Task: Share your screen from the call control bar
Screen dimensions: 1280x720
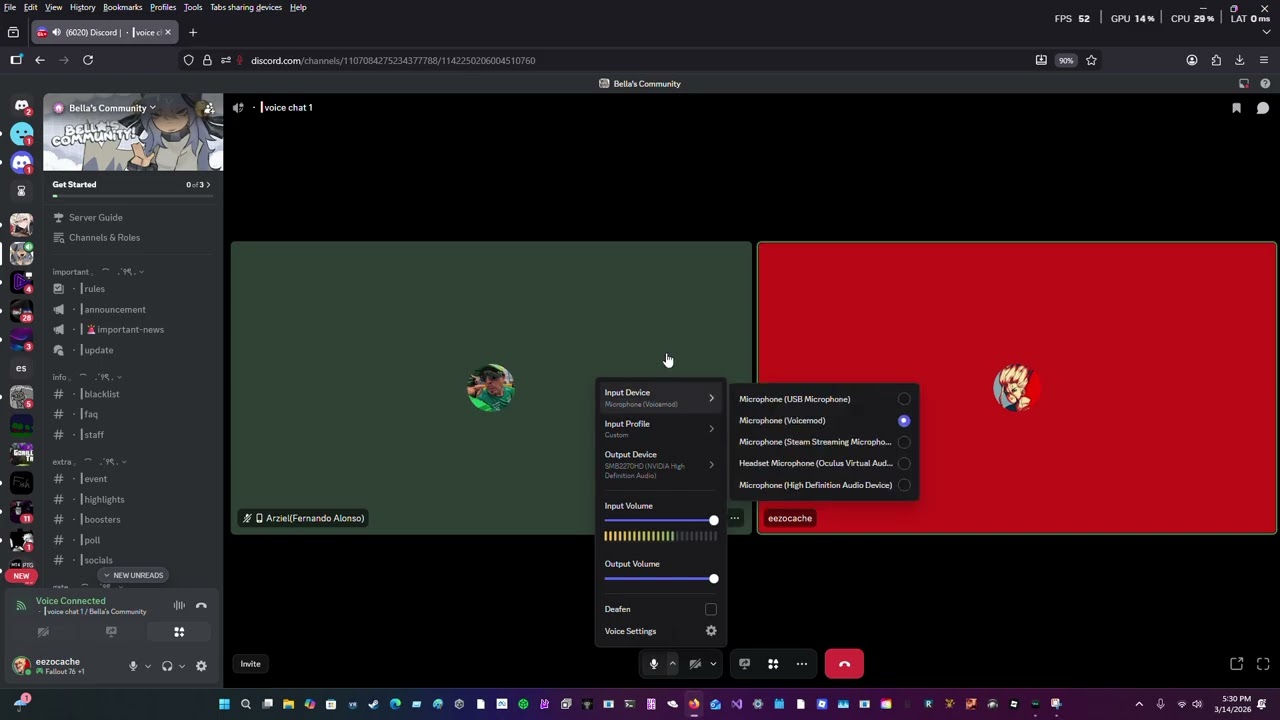Action: tap(744, 664)
